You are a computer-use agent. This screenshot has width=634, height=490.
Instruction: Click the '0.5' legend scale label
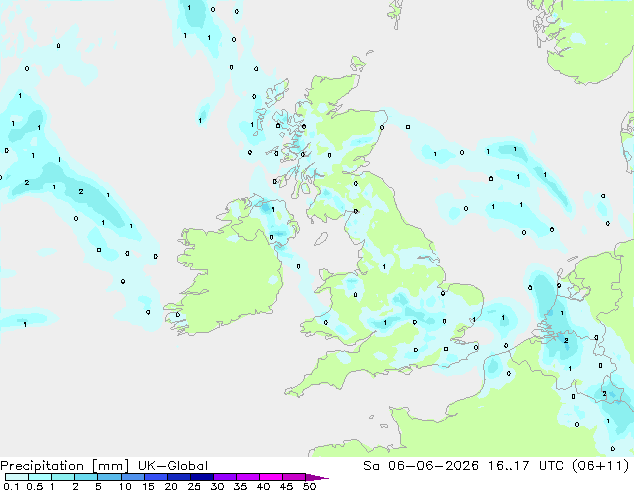tap(35, 486)
